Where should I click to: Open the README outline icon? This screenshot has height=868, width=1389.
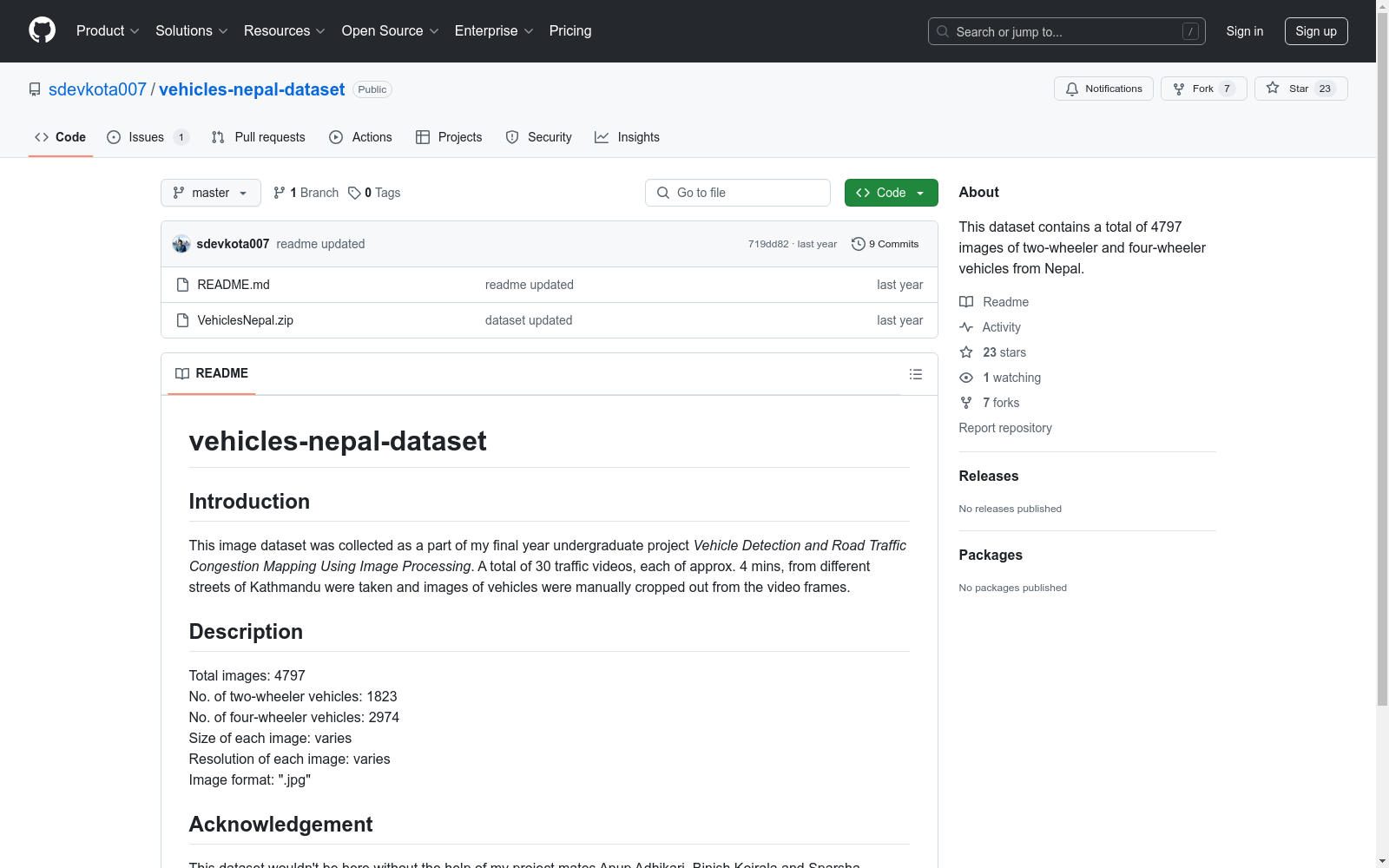915,374
